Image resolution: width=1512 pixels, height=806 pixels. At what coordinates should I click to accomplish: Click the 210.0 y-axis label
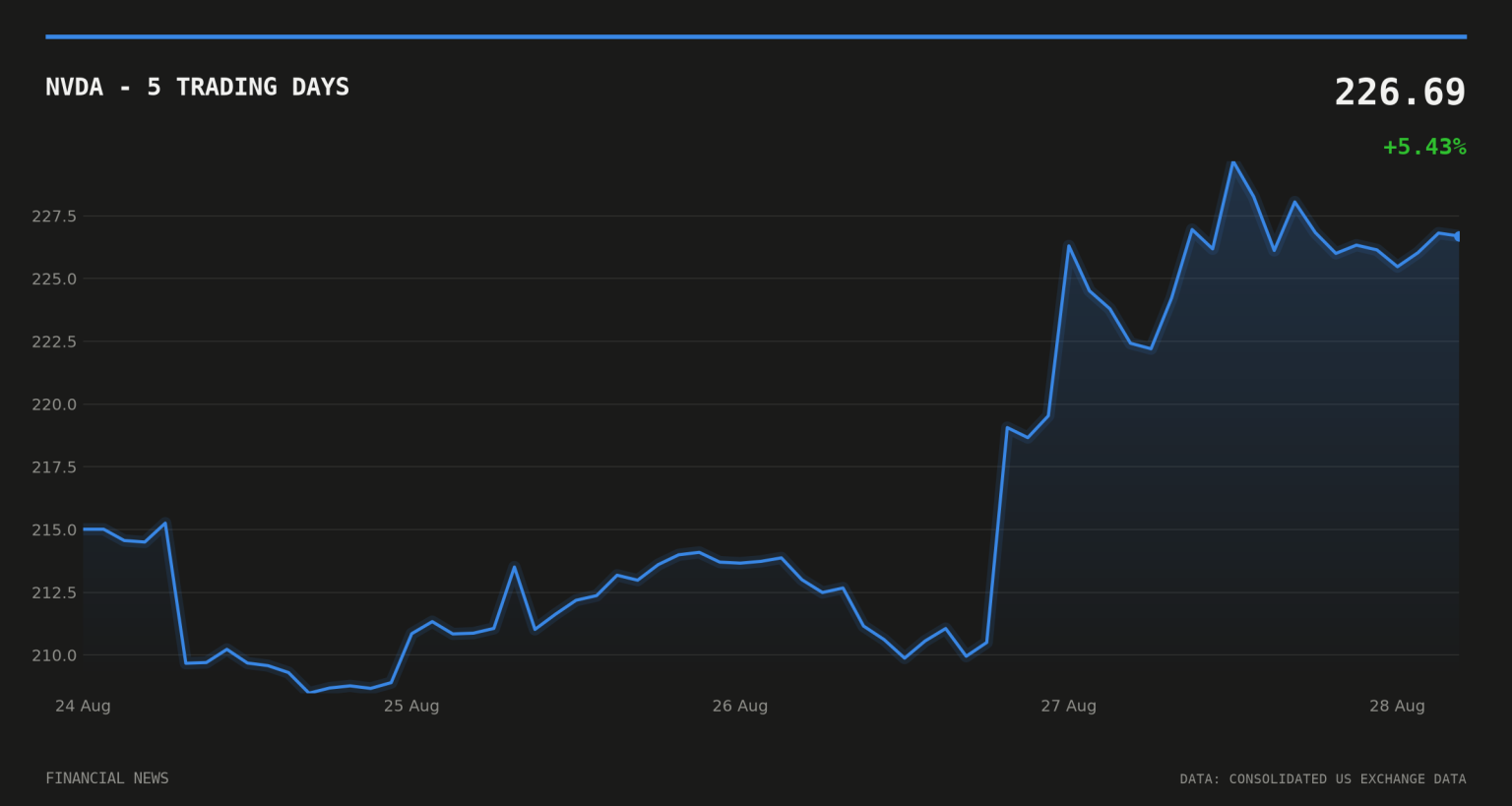54,655
